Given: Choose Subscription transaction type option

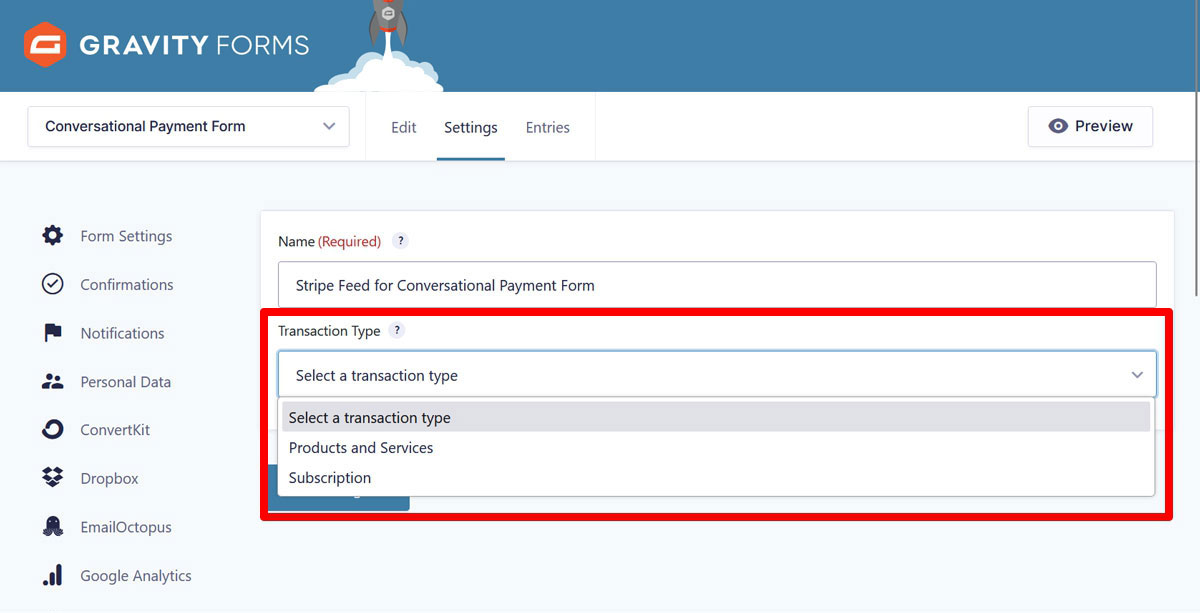Looking at the screenshot, I should click(x=716, y=478).
